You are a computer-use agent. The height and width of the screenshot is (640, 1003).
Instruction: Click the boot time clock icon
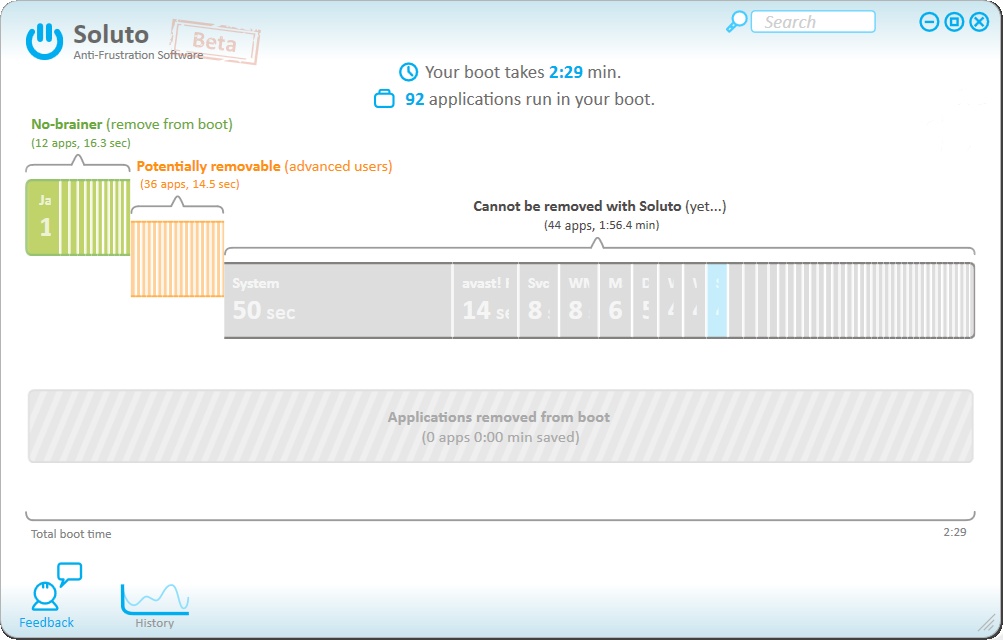pyautogui.click(x=408, y=72)
